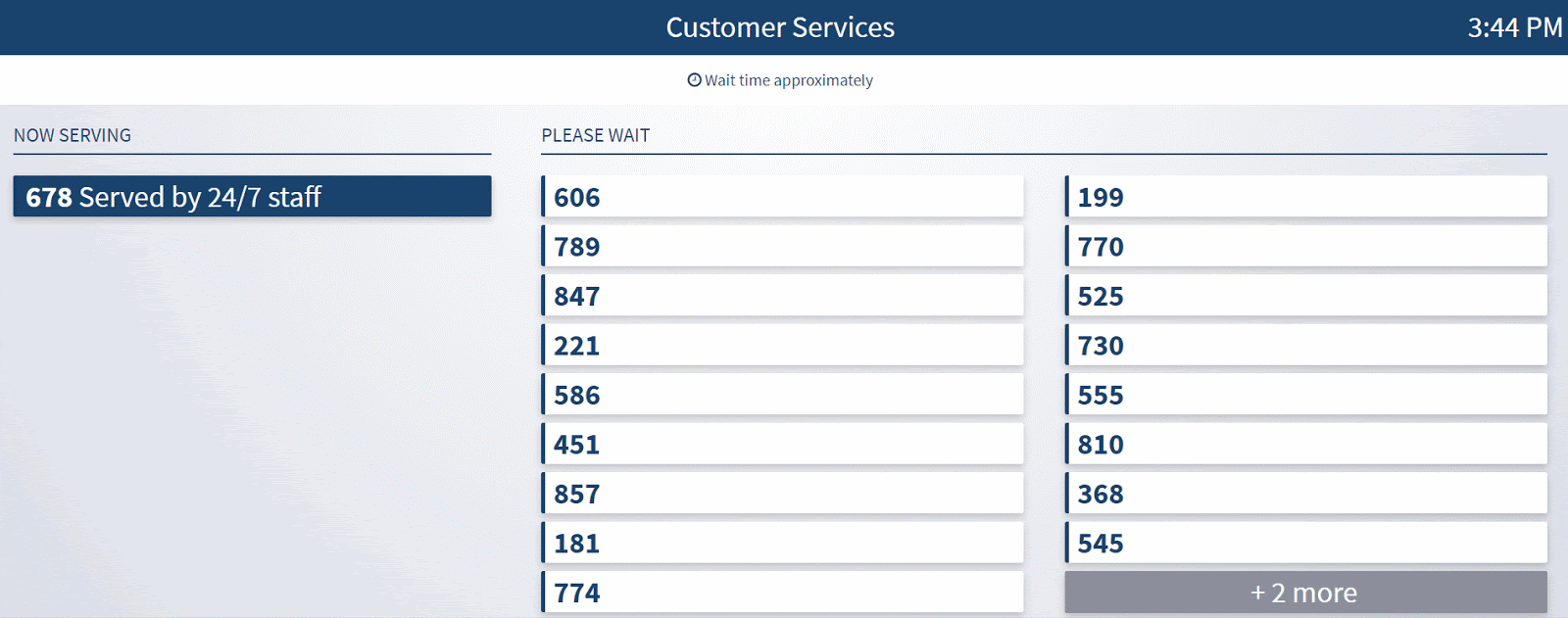The height and width of the screenshot is (618, 1568).
Task: Select ticket 774 in the queue
Action: tap(782, 593)
